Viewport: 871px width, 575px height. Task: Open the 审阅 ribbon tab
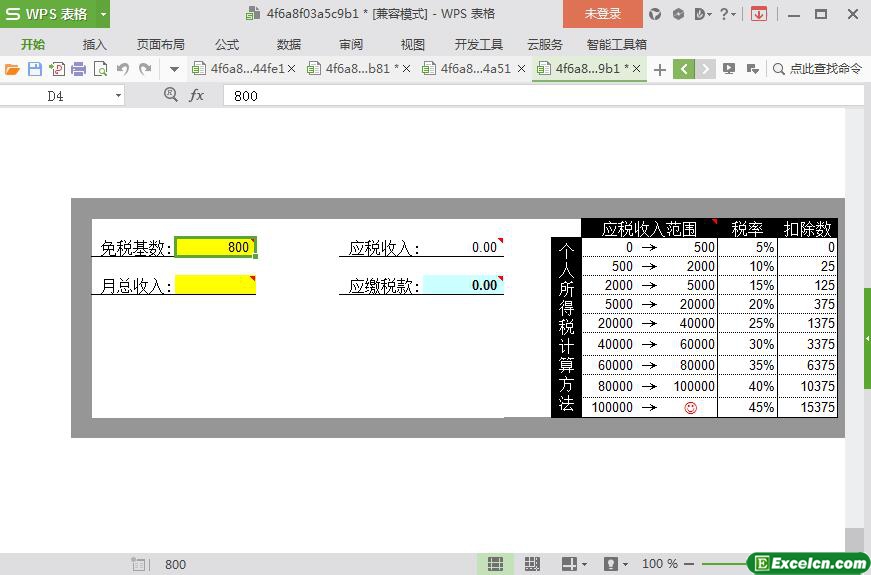351,44
